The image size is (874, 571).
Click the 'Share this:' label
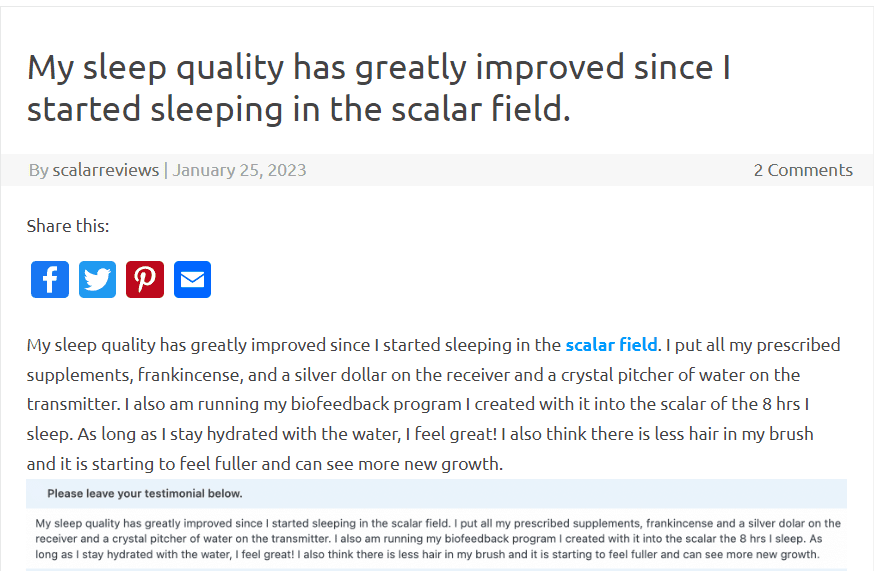pos(68,226)
